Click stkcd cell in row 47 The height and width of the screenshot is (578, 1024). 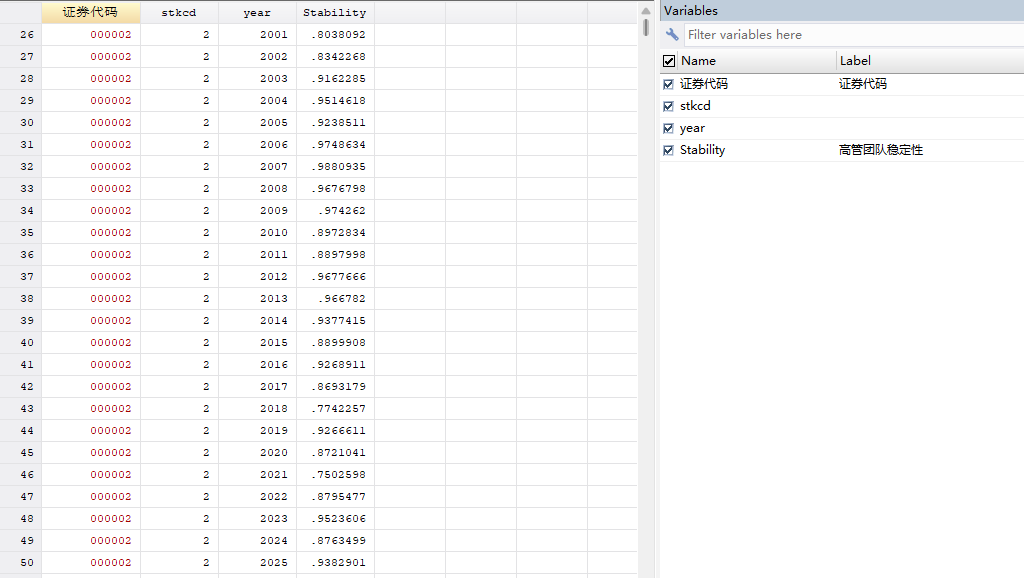pos(179,496)
